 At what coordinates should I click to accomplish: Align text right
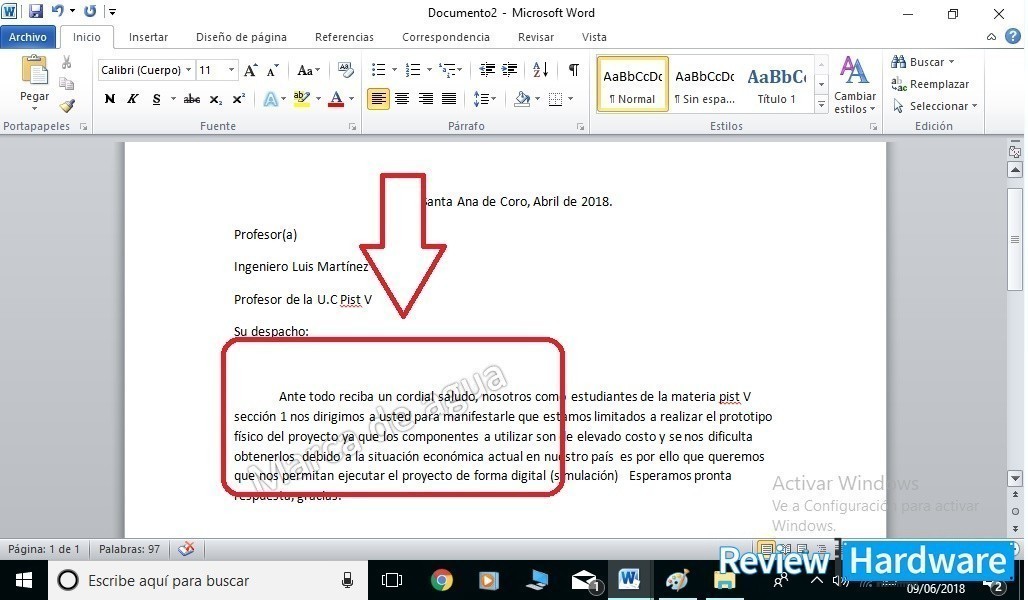(425, 99)
